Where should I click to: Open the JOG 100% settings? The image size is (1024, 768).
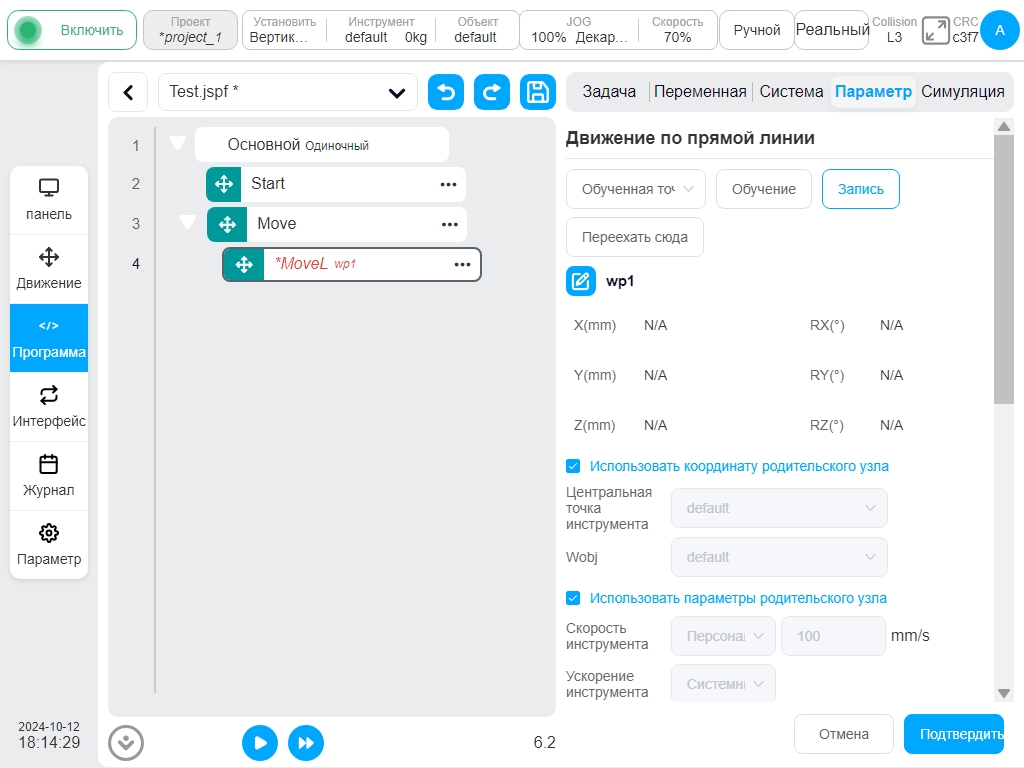coord(579,30)
